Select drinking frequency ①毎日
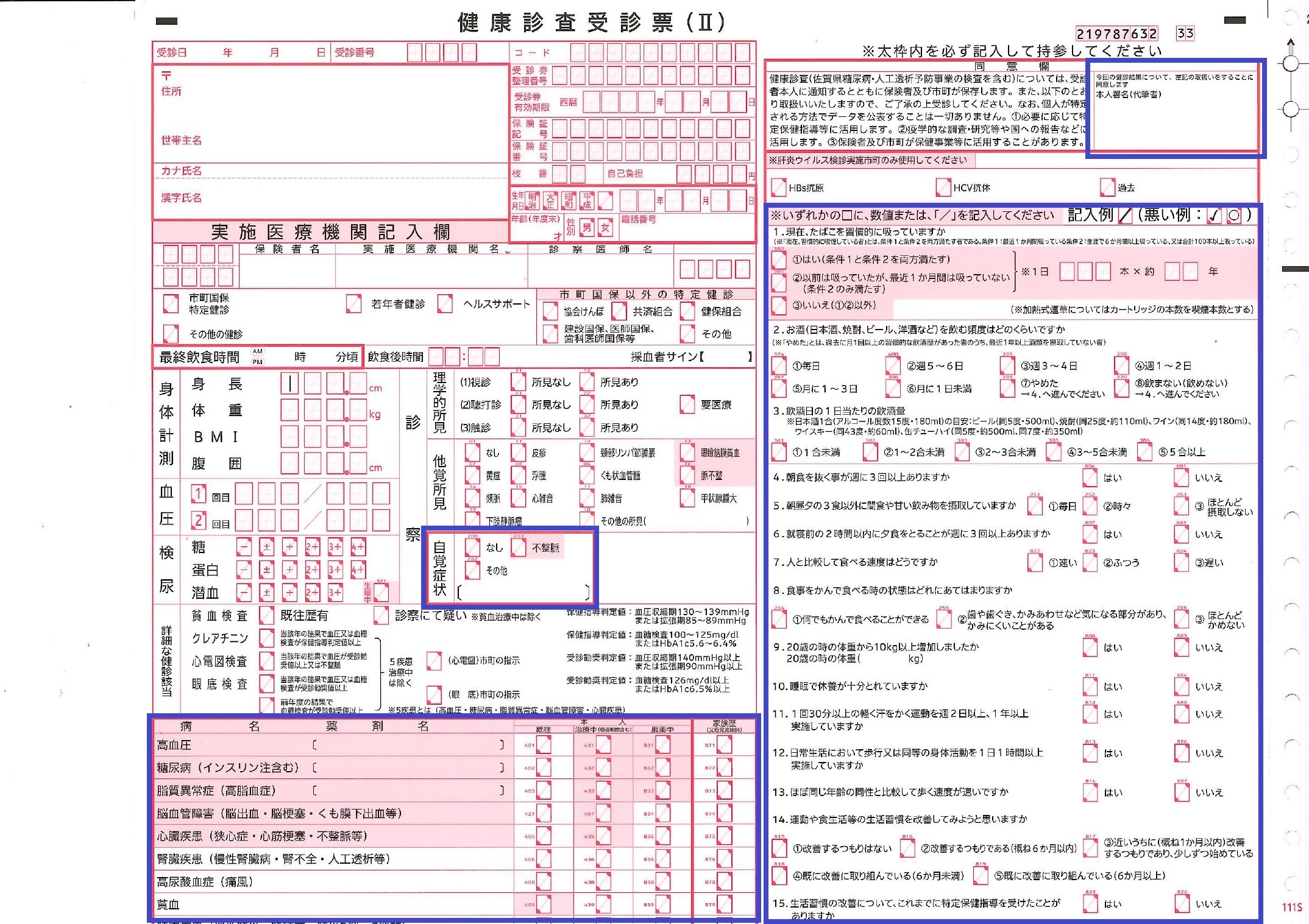 click(779, 365)
